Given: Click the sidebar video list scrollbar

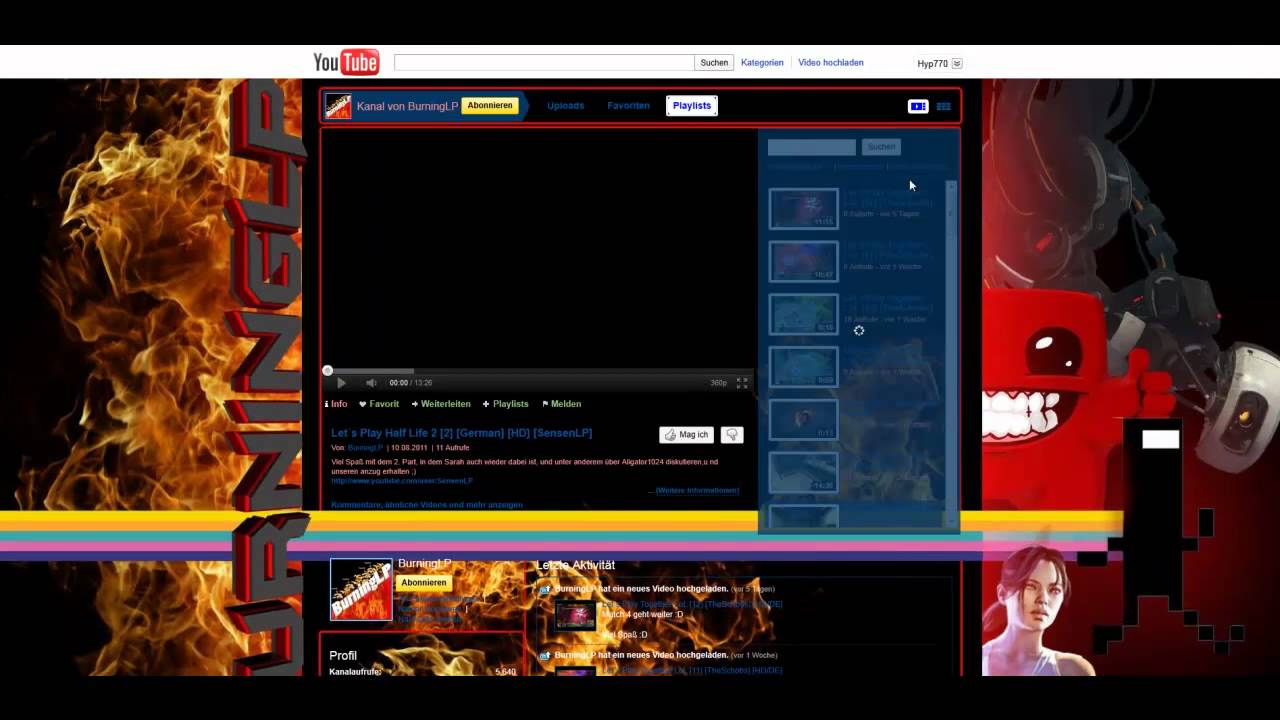Looking at the screenshot, I should click(951, 354).
